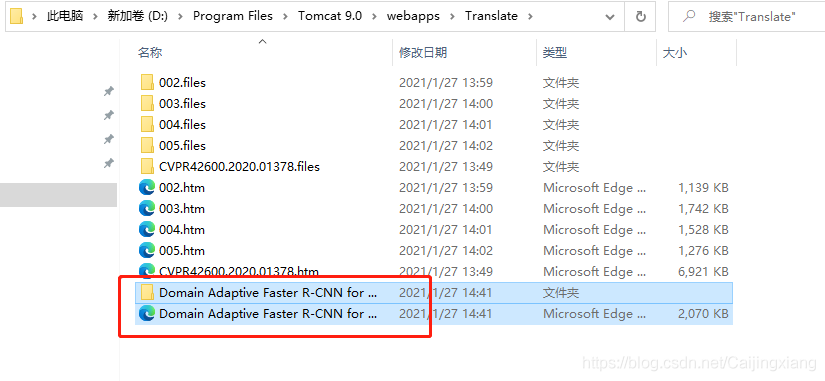The height and width of the screenshot is (381, 825).
Task: Expand the chevron after Translate
Action: tap(530, 16)
